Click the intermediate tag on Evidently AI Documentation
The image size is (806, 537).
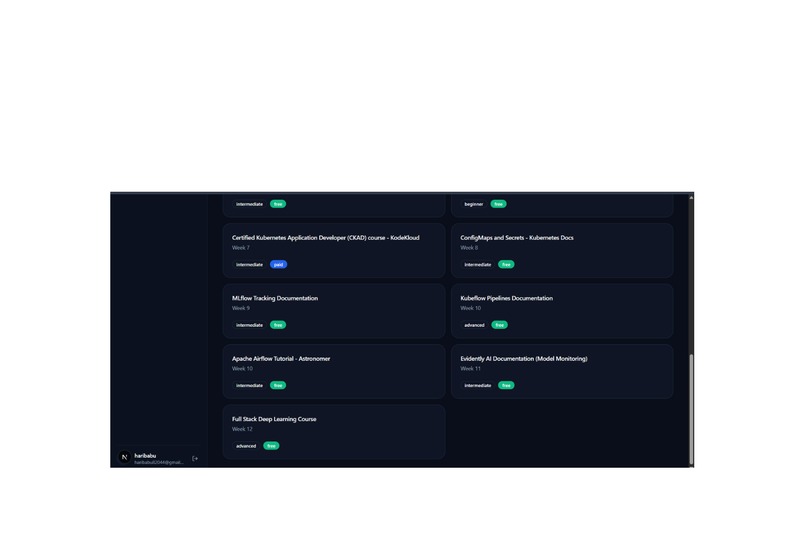(x=478, y=385)
